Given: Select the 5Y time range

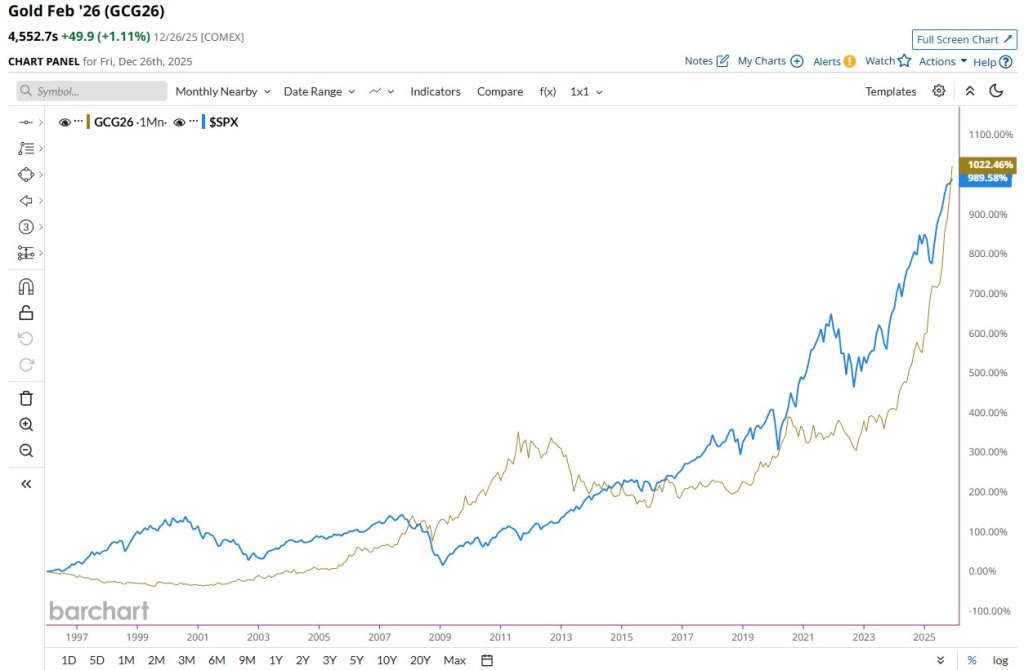Looking at the screenshot, I should 356,660.
